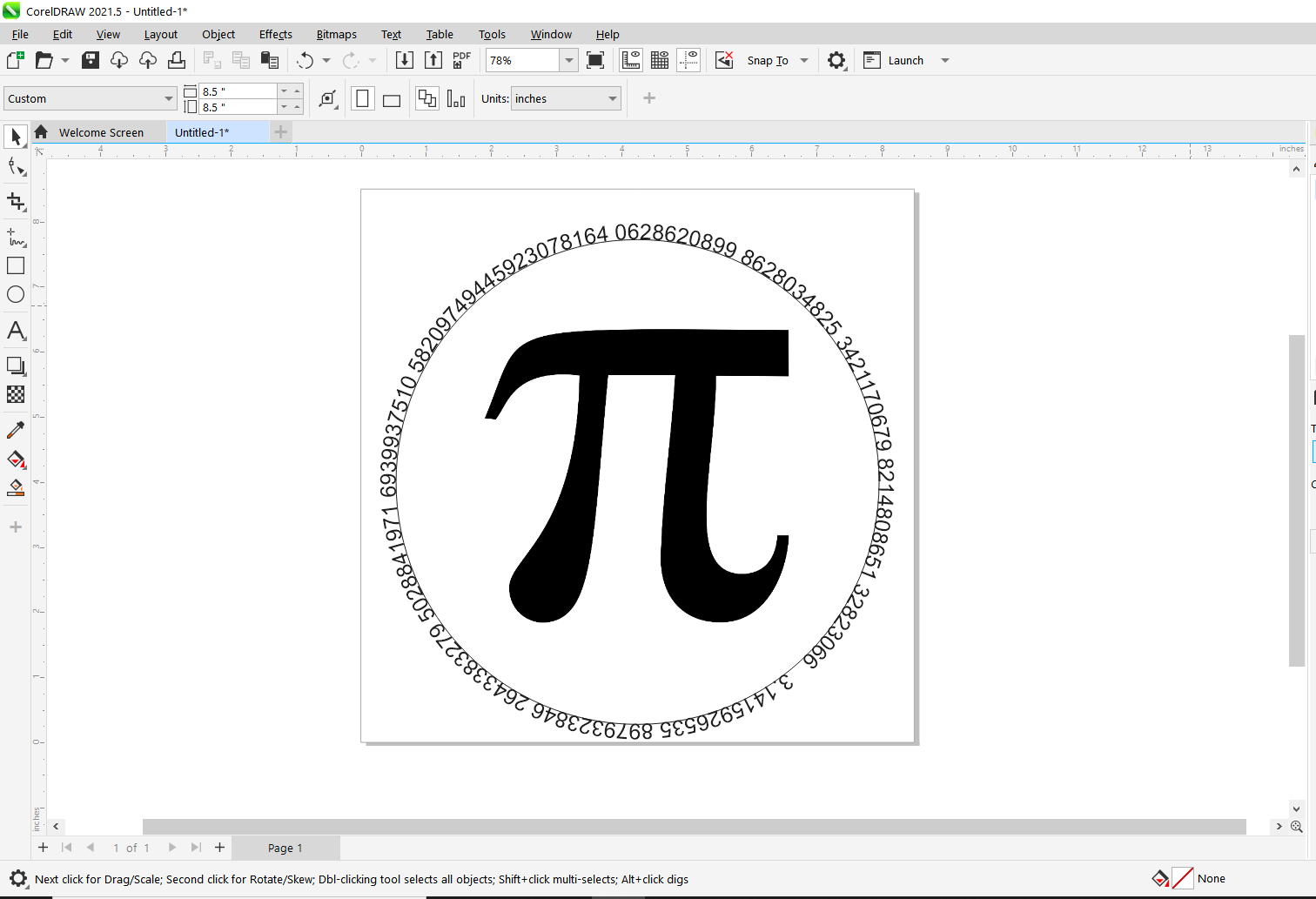1316x899 pixels.
Task: Choose the Ellipse tool
Action: click(x=16, y=294)
